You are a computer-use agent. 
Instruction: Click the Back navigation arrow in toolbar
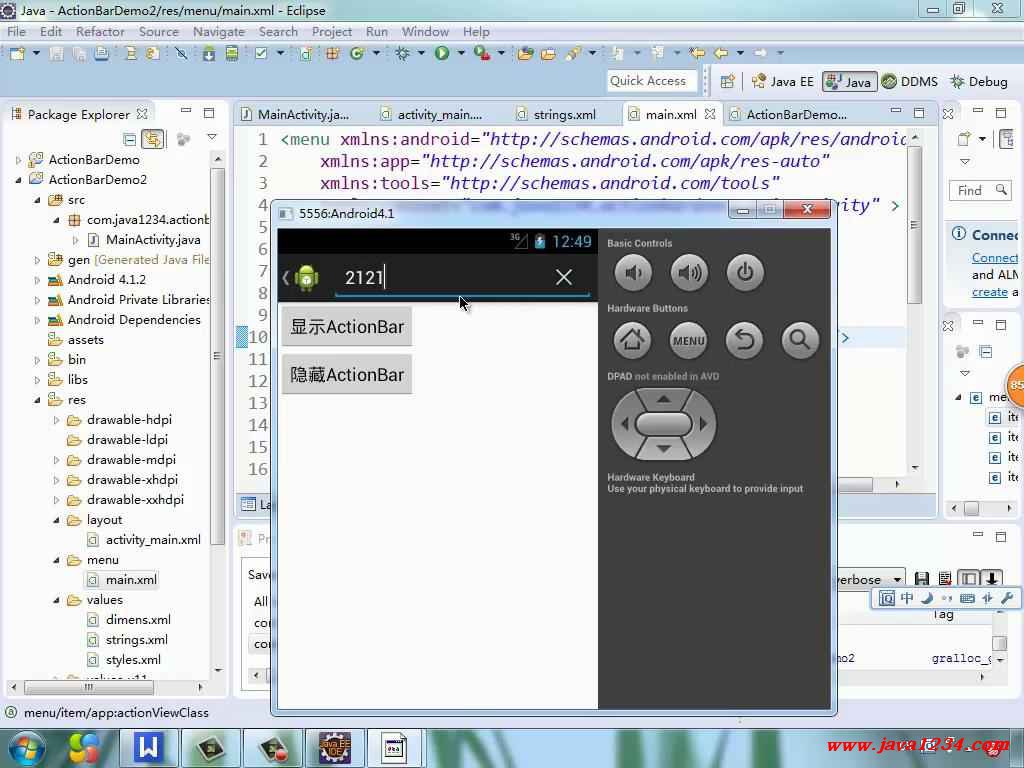click(721, 53)
